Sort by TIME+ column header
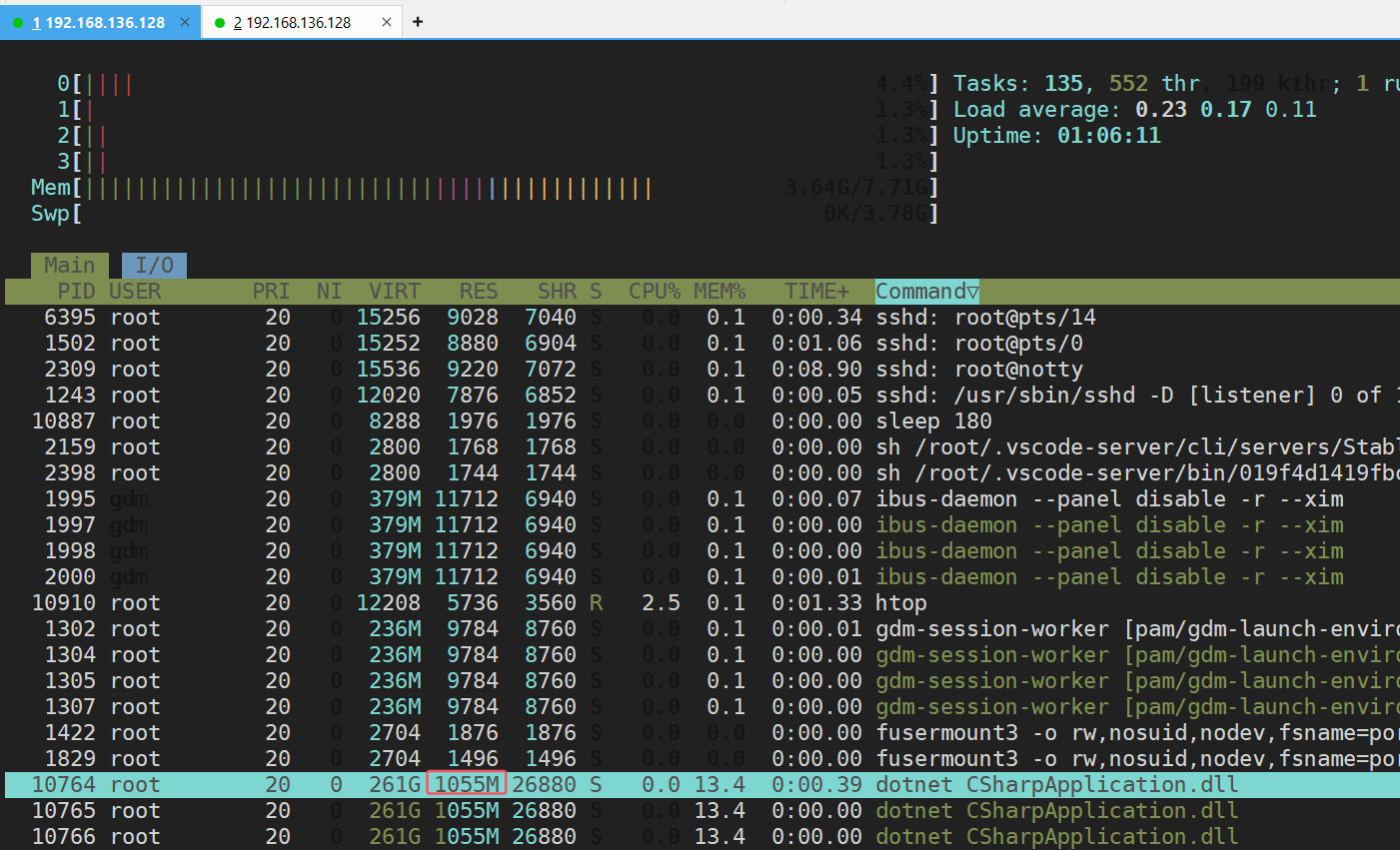 click(x=816, y=292)
